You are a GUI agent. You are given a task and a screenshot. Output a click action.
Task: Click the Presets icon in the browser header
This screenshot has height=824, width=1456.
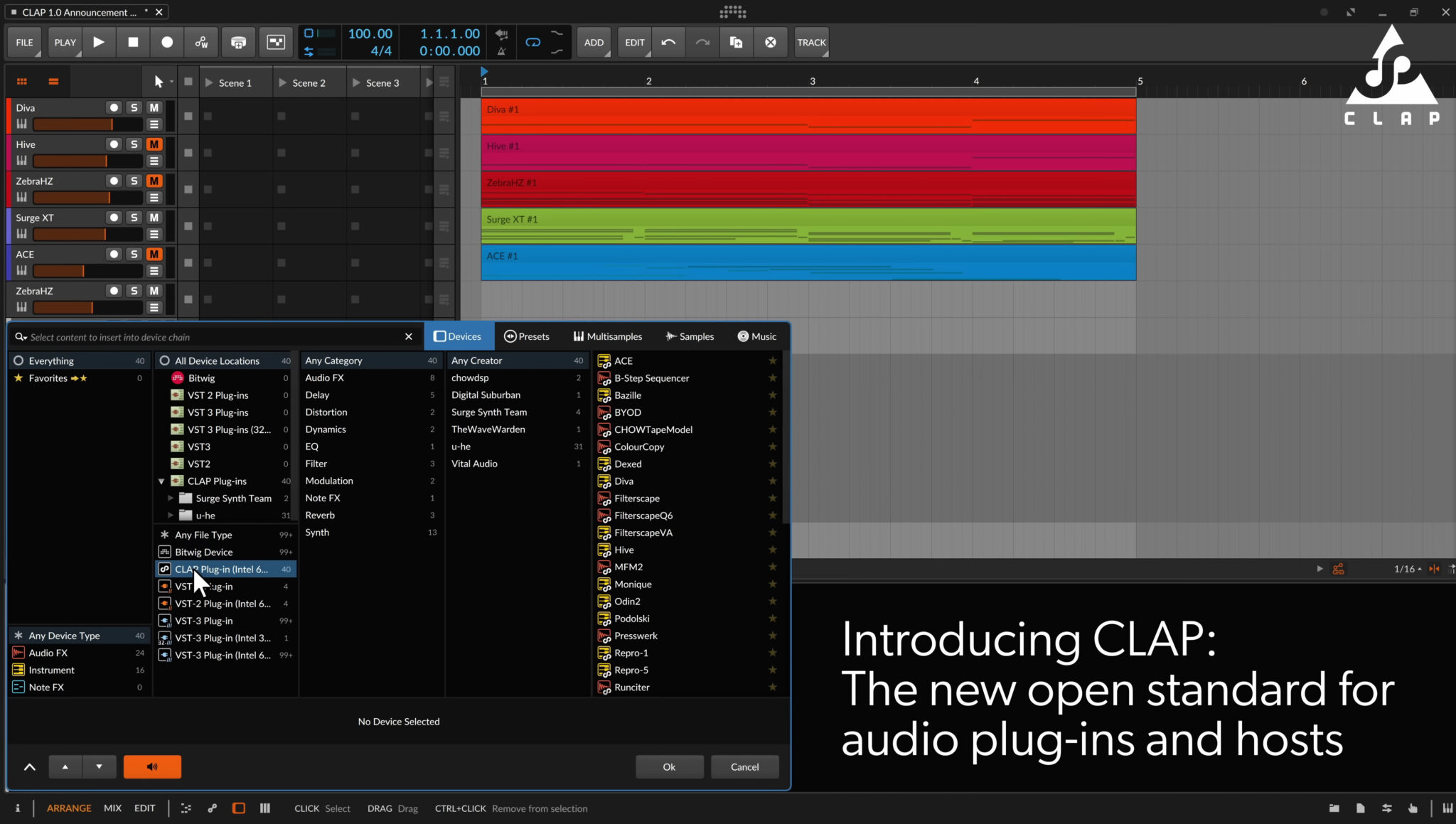point(510,336)
